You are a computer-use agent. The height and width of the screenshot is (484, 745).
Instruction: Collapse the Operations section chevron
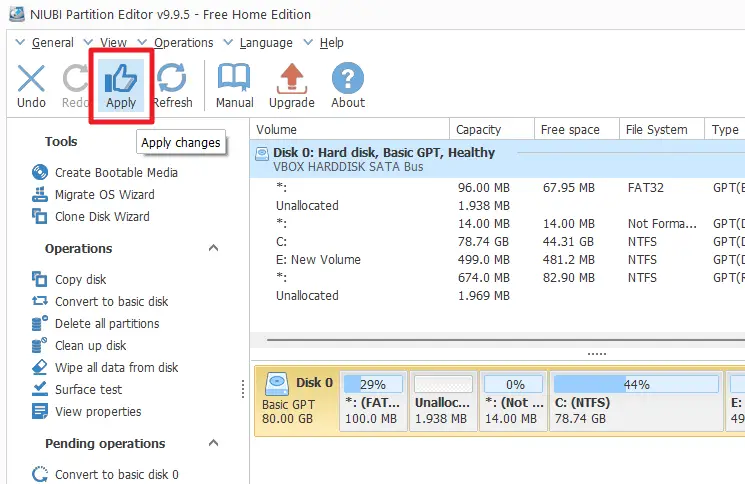coord(213,248)
